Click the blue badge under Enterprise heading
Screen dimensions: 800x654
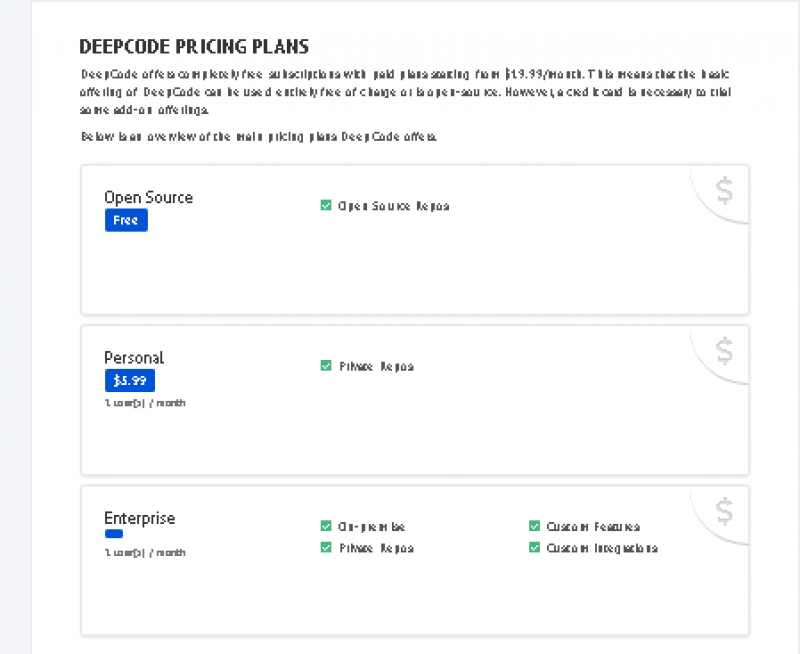point(113,534)
